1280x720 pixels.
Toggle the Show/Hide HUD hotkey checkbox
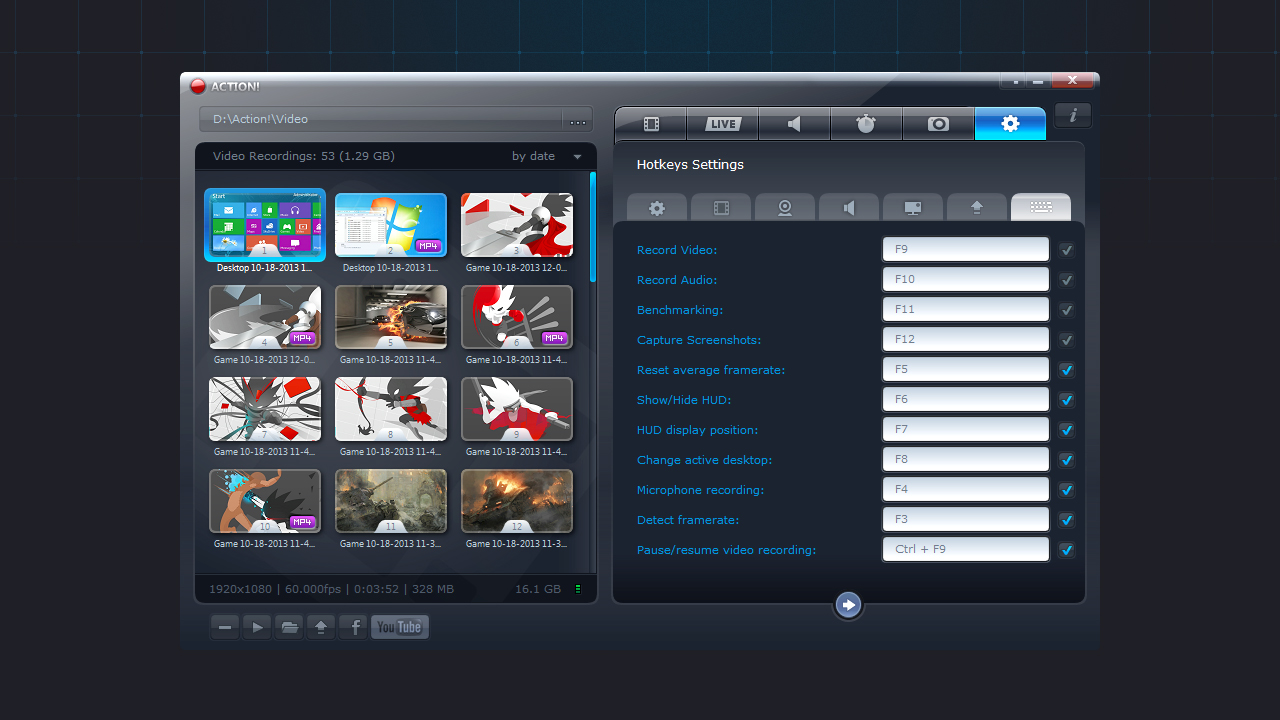1066,399
